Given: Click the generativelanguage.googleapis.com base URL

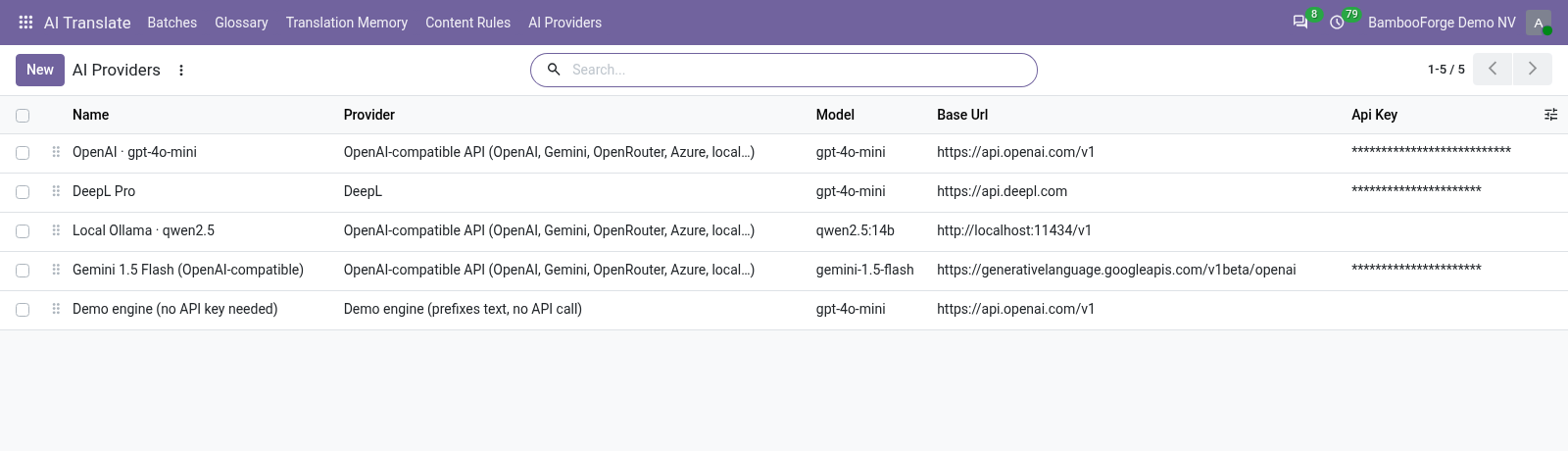Looking at the screenshot, I should point(1116,270).
